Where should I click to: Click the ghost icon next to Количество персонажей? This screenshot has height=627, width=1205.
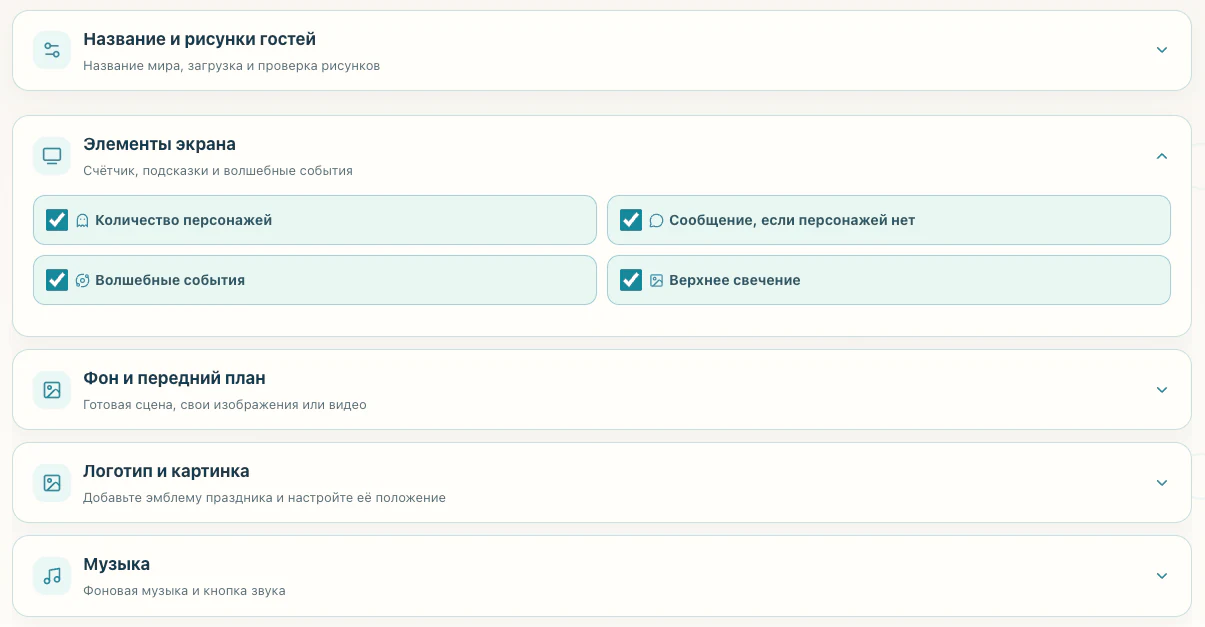(x=83, y=221)
